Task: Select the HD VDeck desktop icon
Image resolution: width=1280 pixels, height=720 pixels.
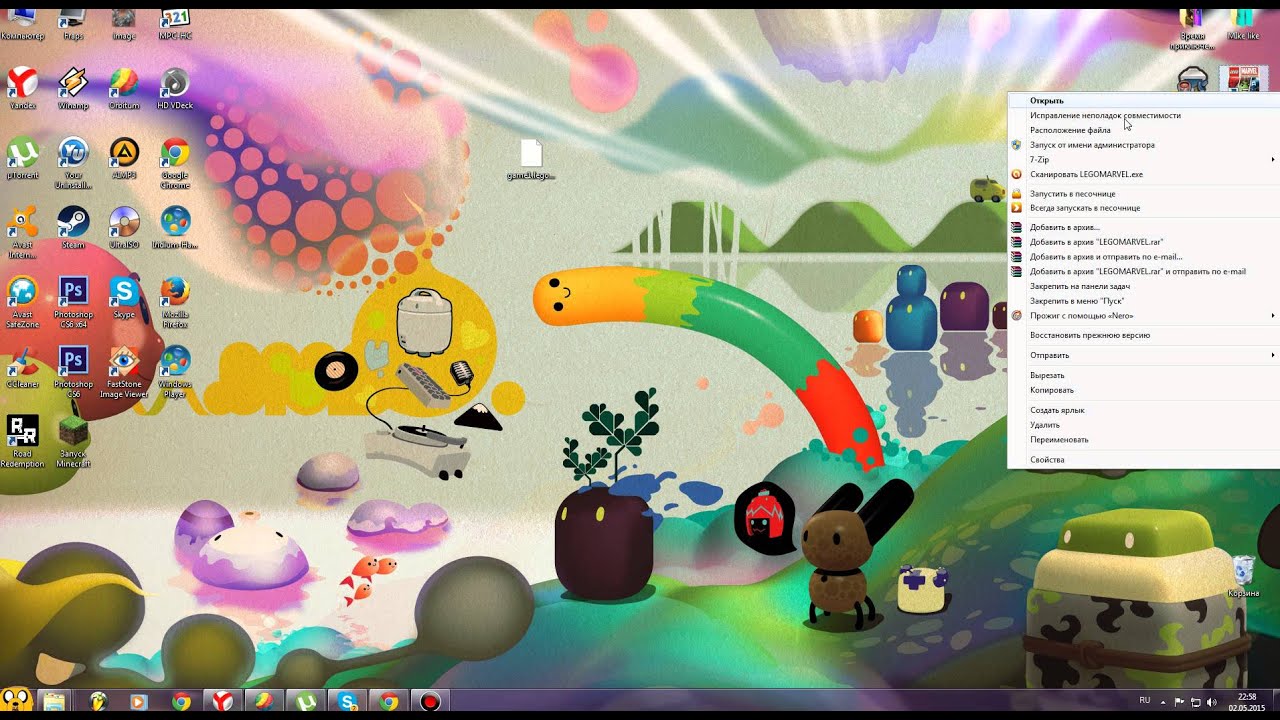Action: (x=175, y=87)
